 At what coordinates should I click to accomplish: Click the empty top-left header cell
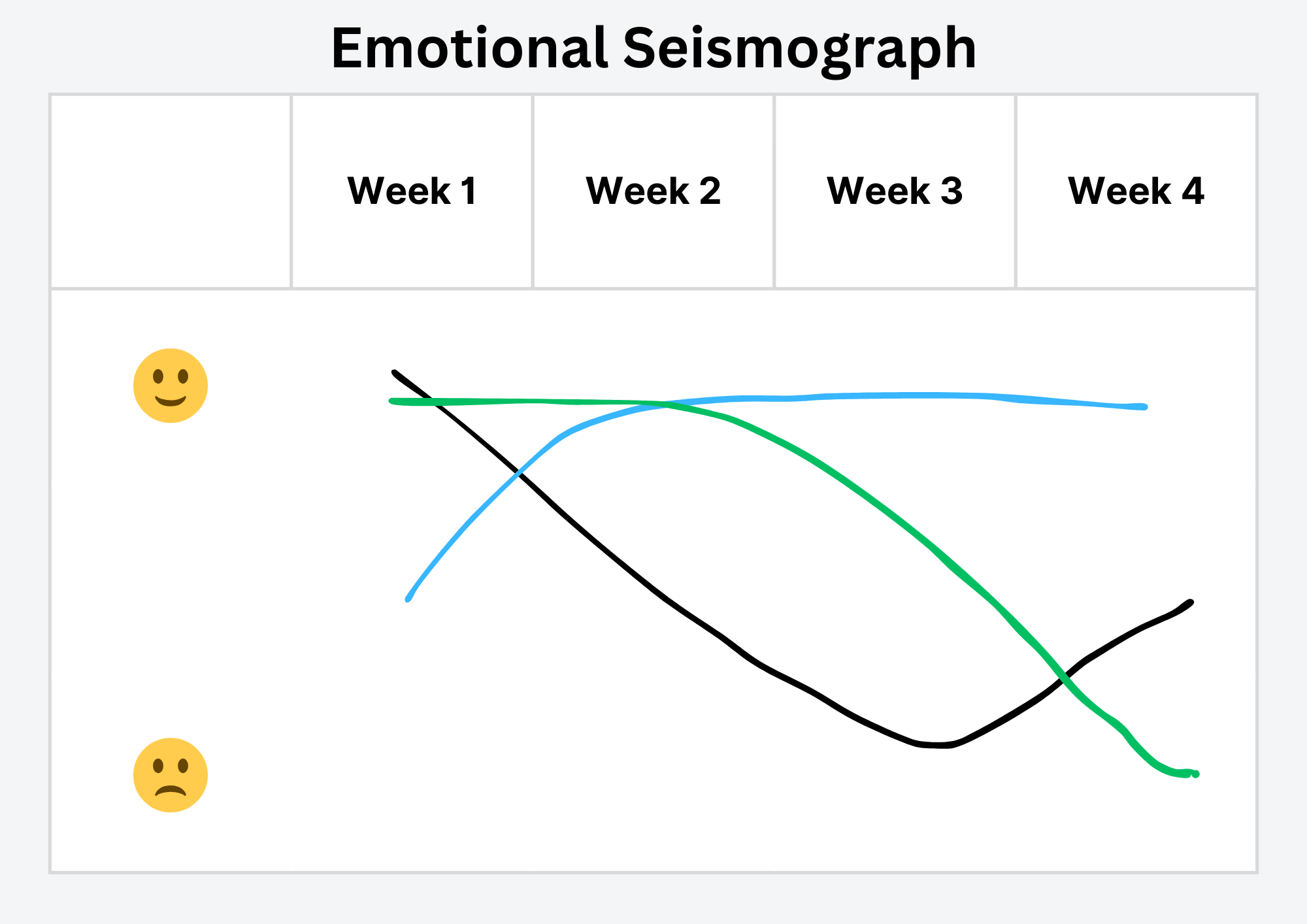click(171, 191)
